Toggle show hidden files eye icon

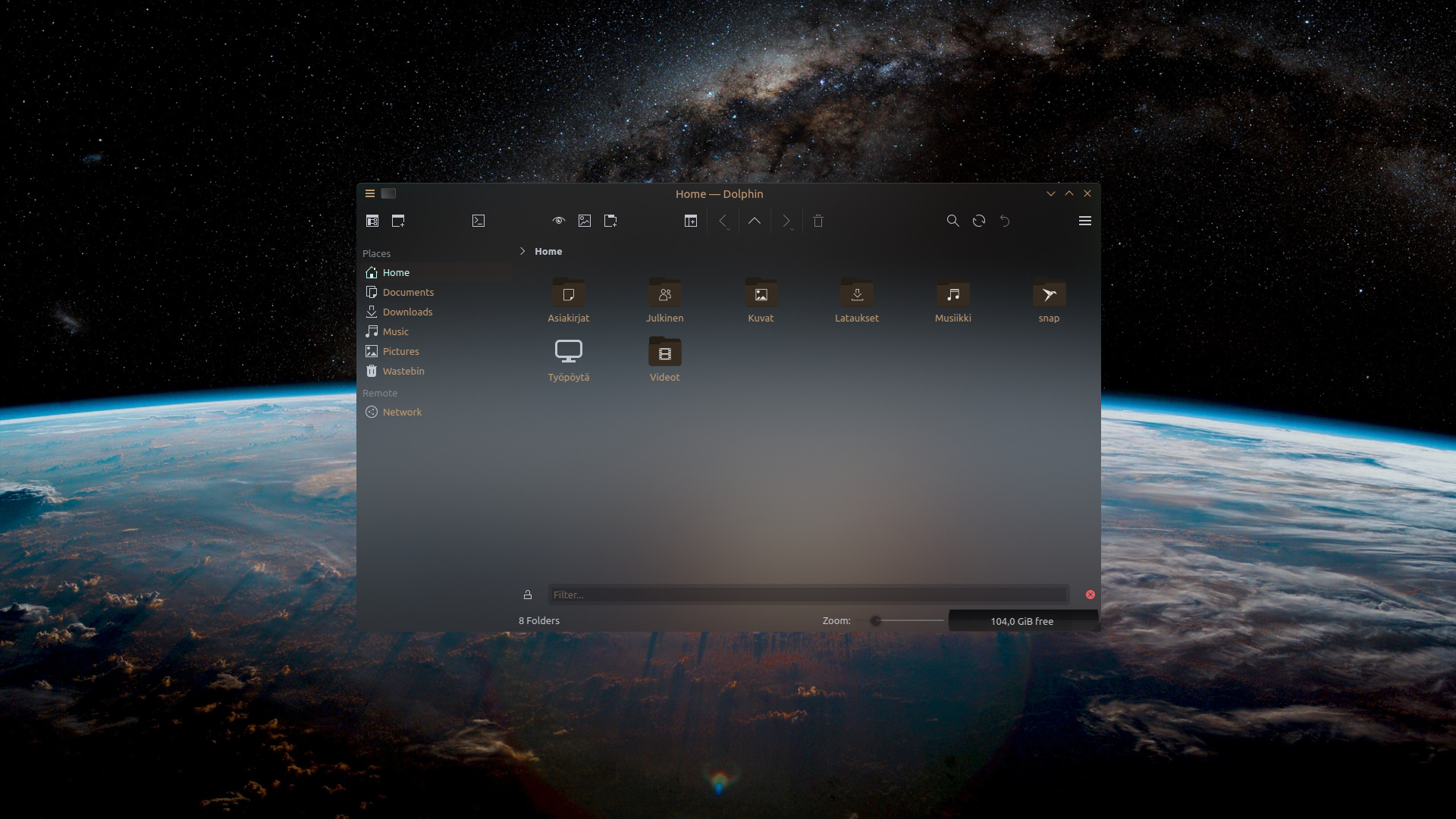pos(559,221)
